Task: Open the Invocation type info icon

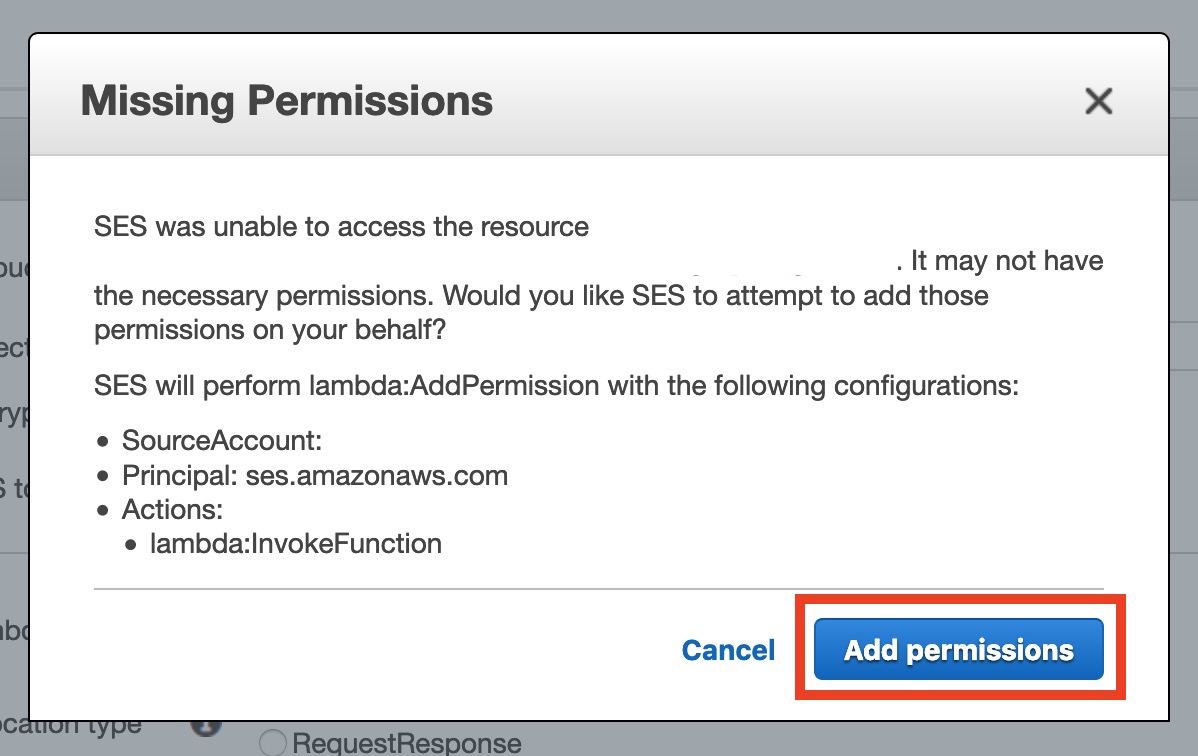Action: tap(205, 728)
